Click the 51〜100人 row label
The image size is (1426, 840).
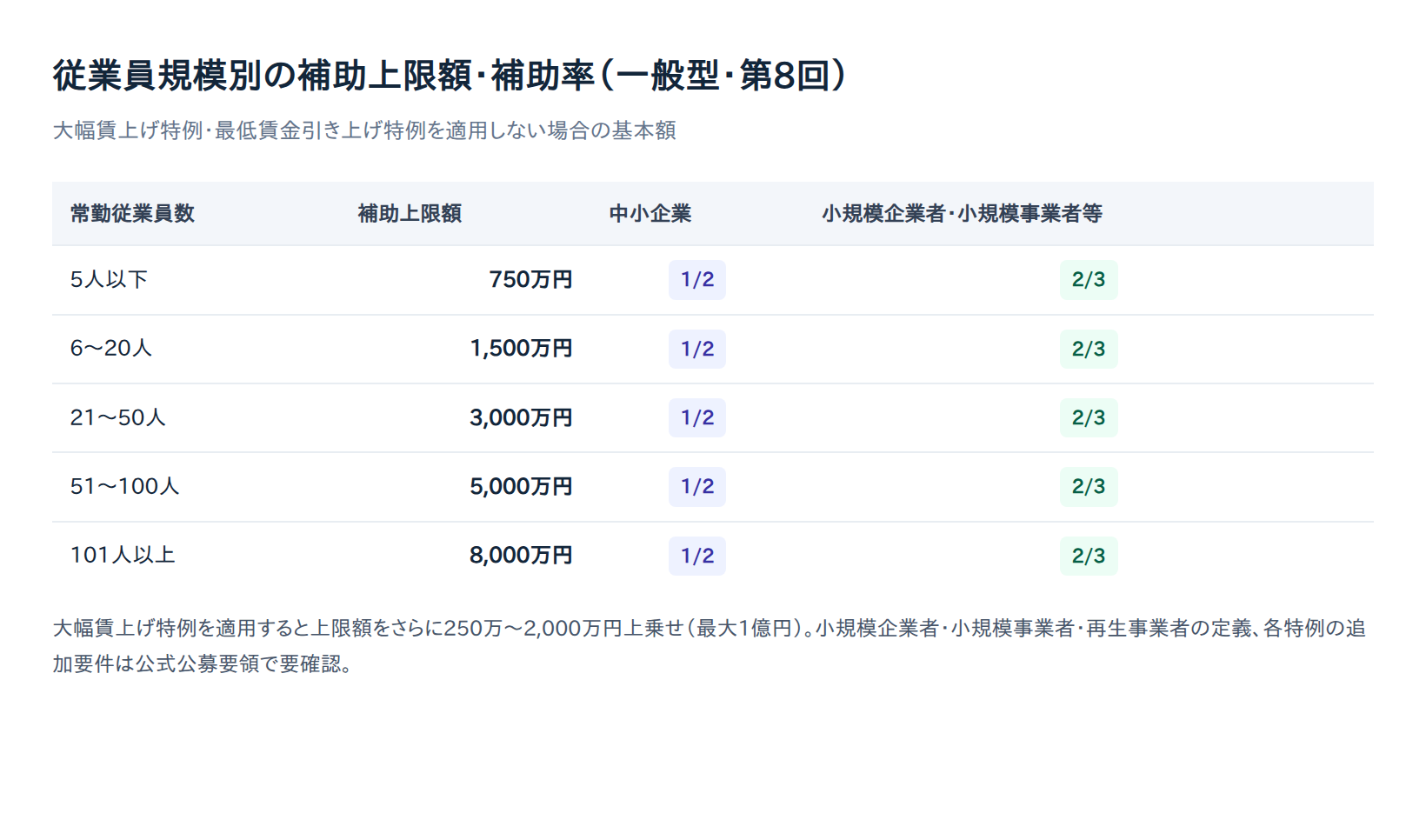tap(125, 486)
